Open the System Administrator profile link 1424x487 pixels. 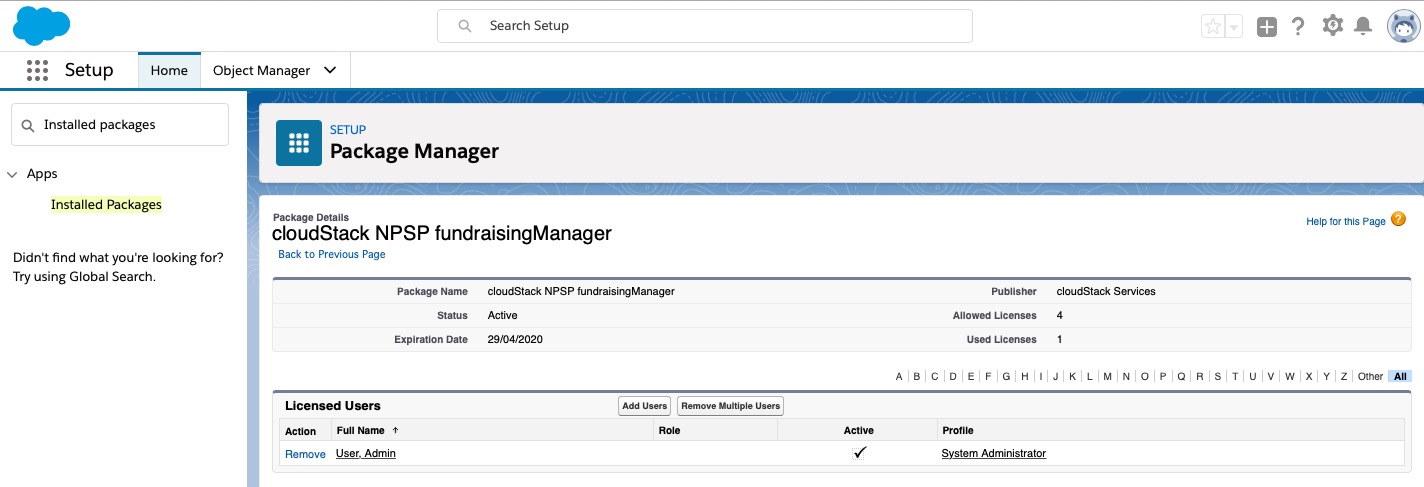point(994,454)
